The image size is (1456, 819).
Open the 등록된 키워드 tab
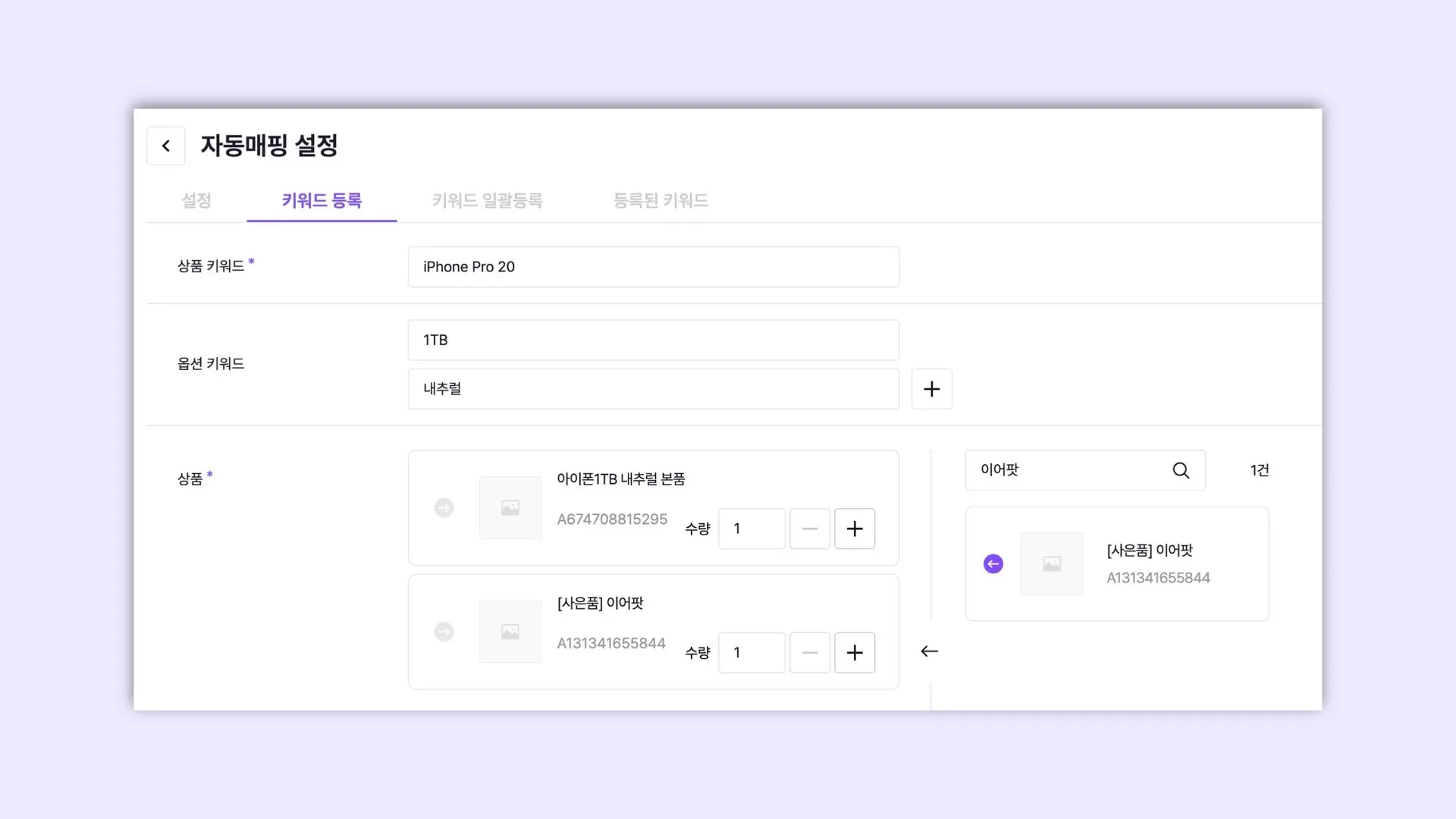click(660, 201)
